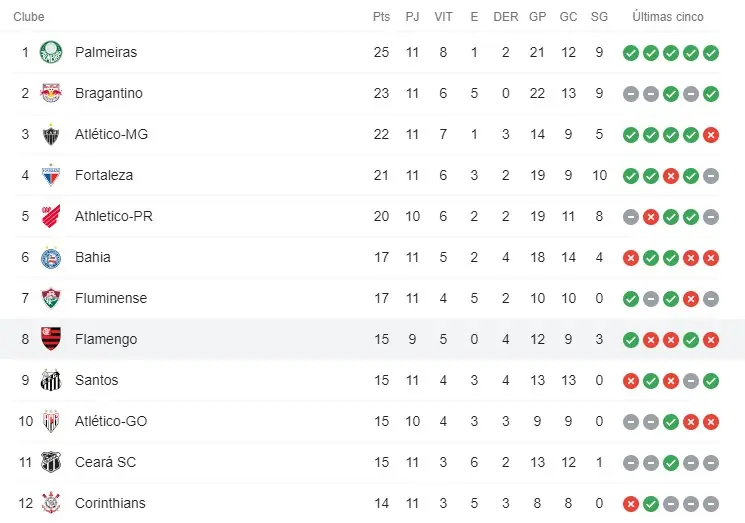This screenshot has width=745, height=523.
Task: Select the Corinthians club crest
Action: tap(50, 503)
